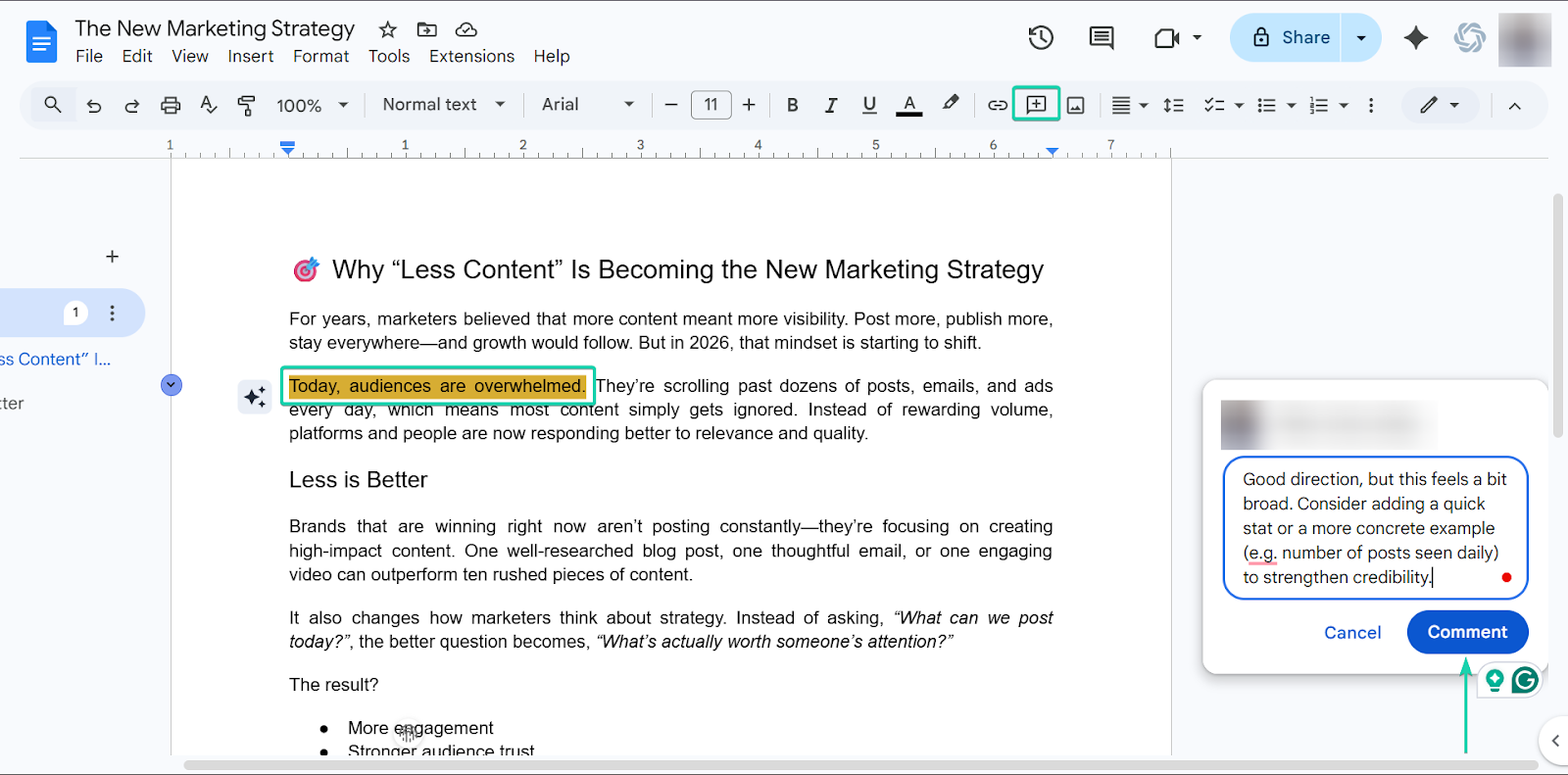The width and height of the screenshot is (1568, 775).
Task: Toggle Underline formatting
Action: coord(869,105)
